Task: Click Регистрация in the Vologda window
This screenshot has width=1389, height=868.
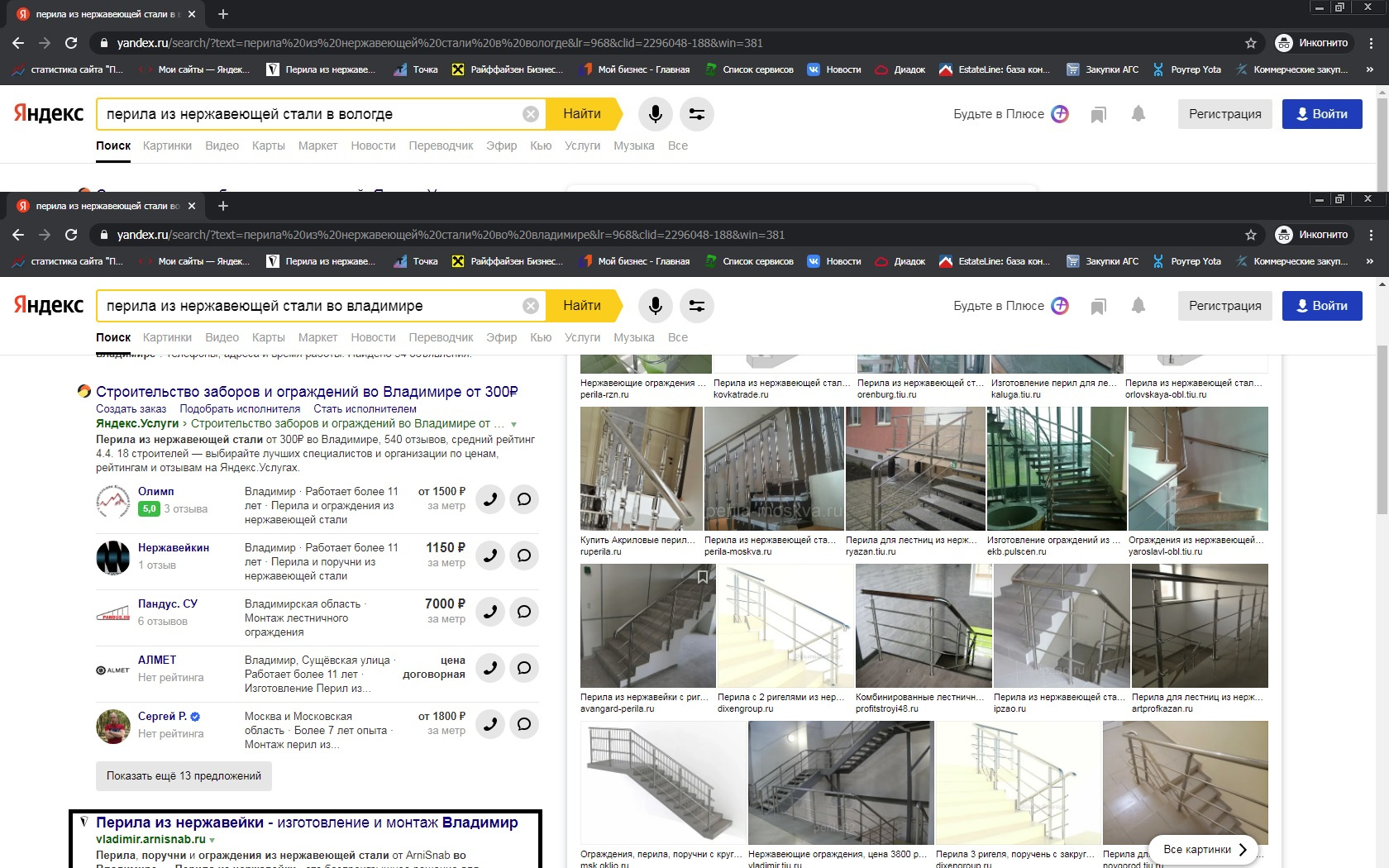Action: (x=1225, y=114)
